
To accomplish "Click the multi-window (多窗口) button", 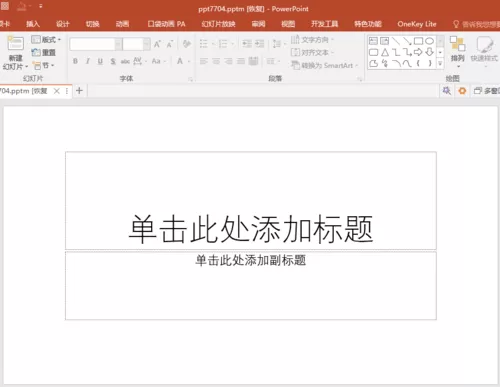I will pos(486,91).
